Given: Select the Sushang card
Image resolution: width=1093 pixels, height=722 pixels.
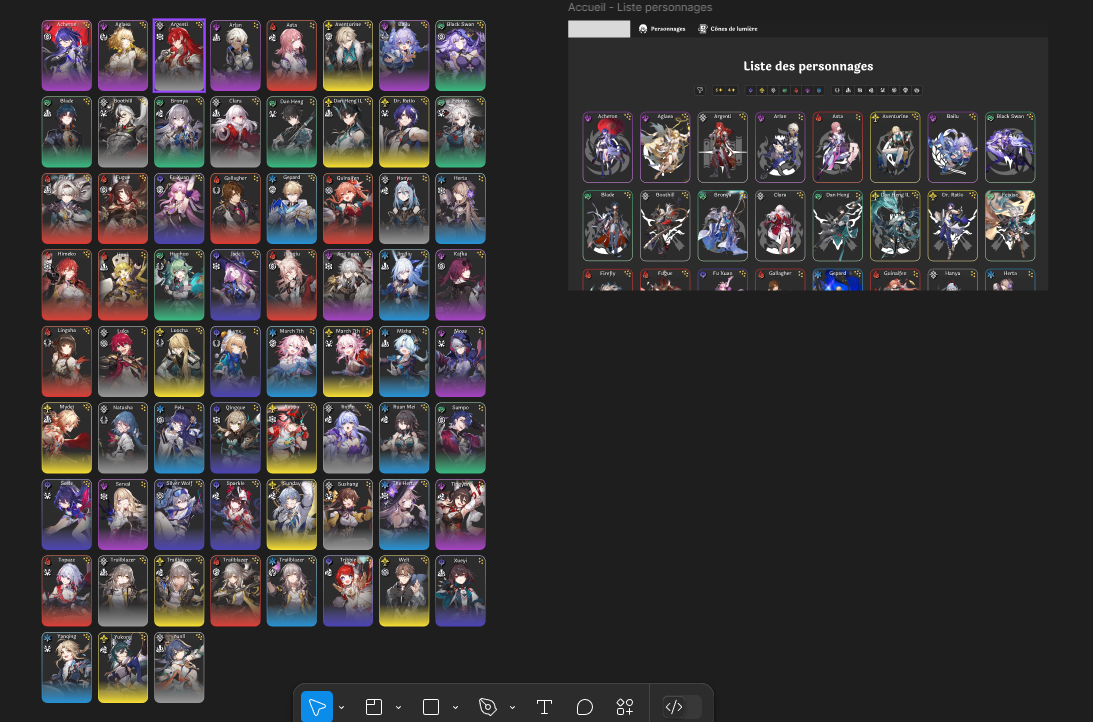Looking at the screenshot, I should (x=348, y=514).
